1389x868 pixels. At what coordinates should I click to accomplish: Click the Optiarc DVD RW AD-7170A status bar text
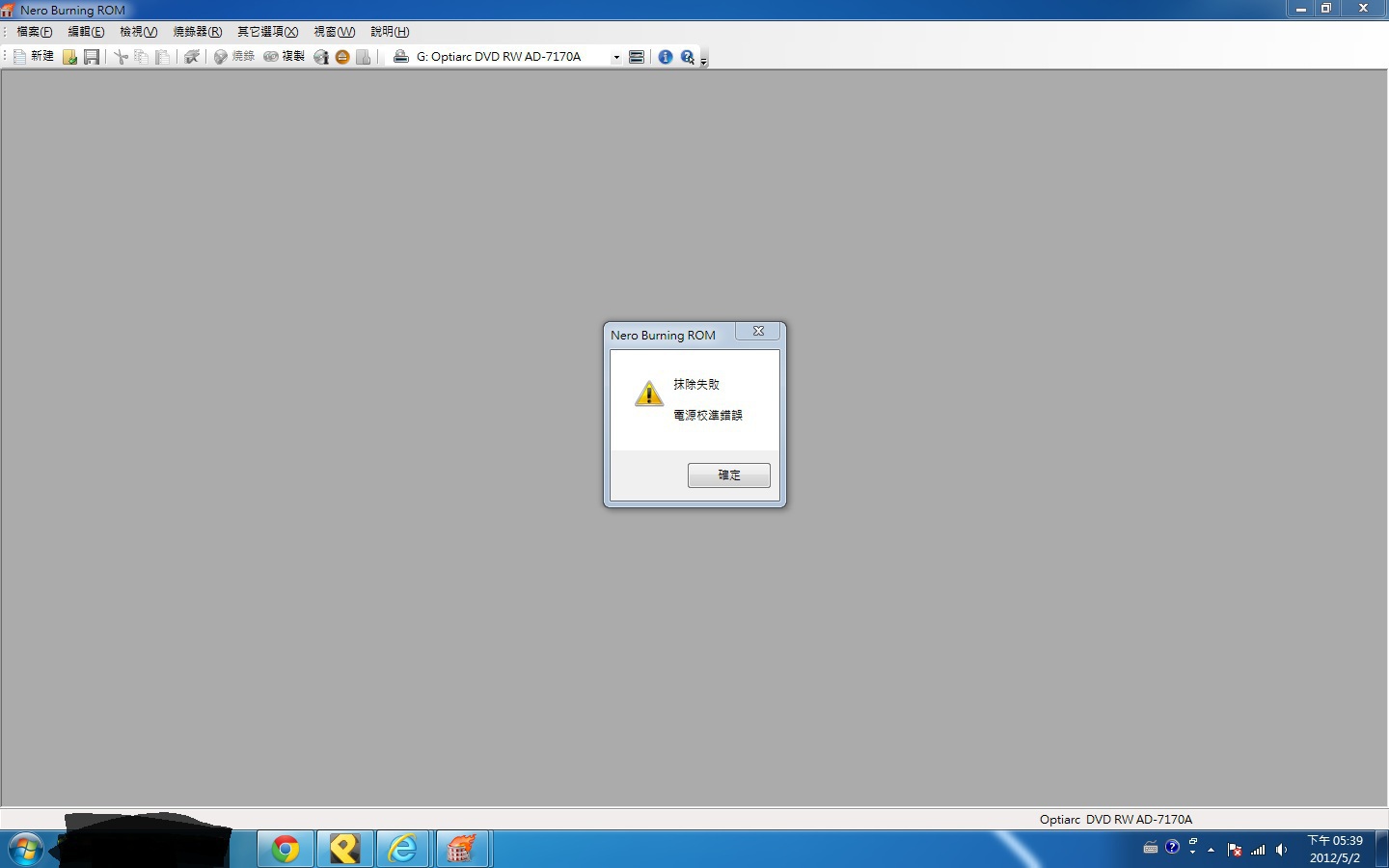point(1116,819)
